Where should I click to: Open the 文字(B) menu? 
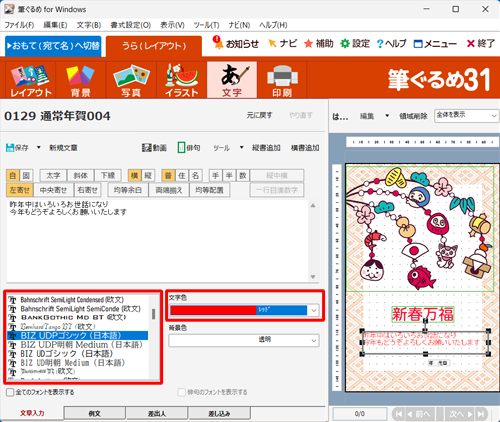tap(89, 25)
